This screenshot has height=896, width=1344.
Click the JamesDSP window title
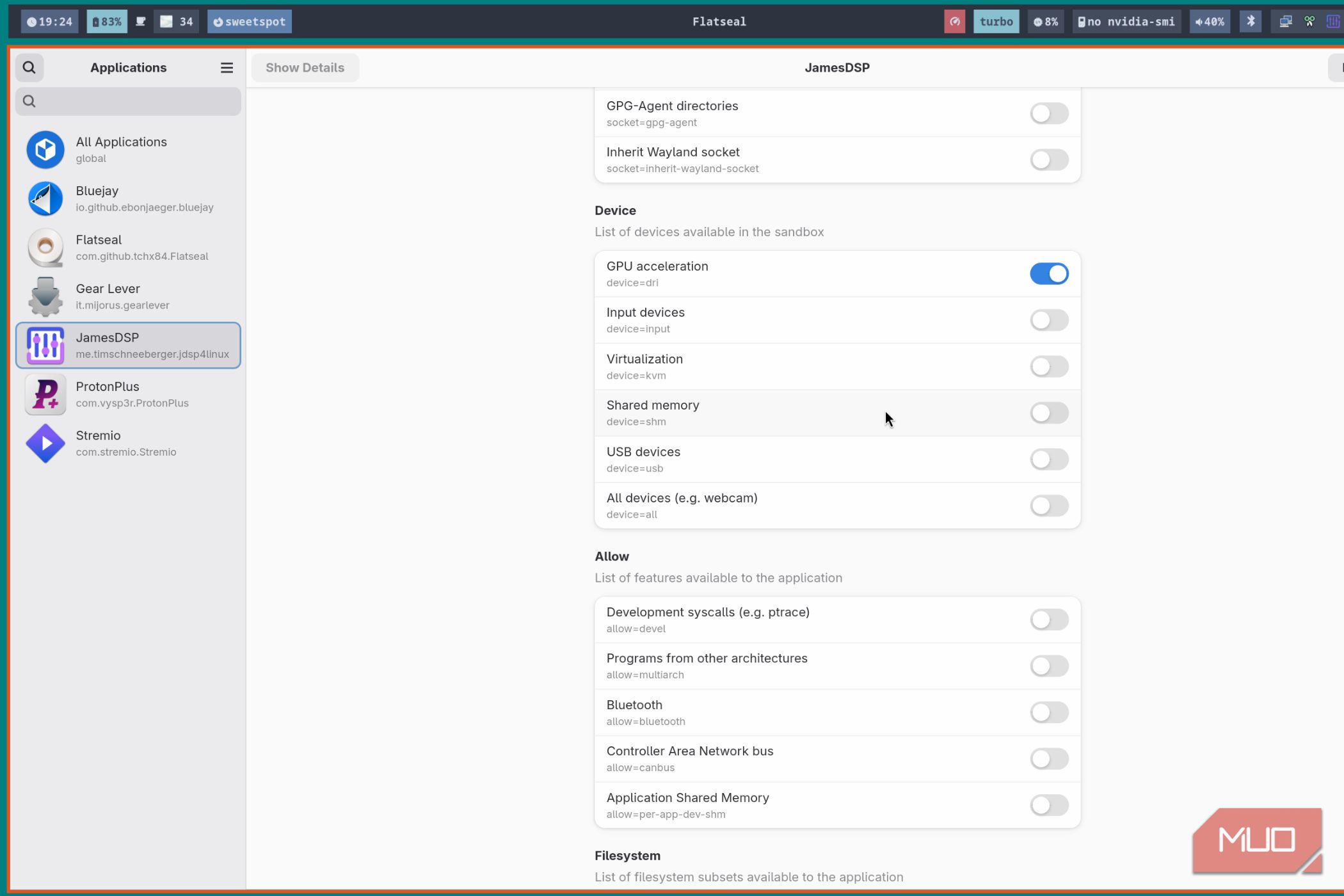coord(837,68)
